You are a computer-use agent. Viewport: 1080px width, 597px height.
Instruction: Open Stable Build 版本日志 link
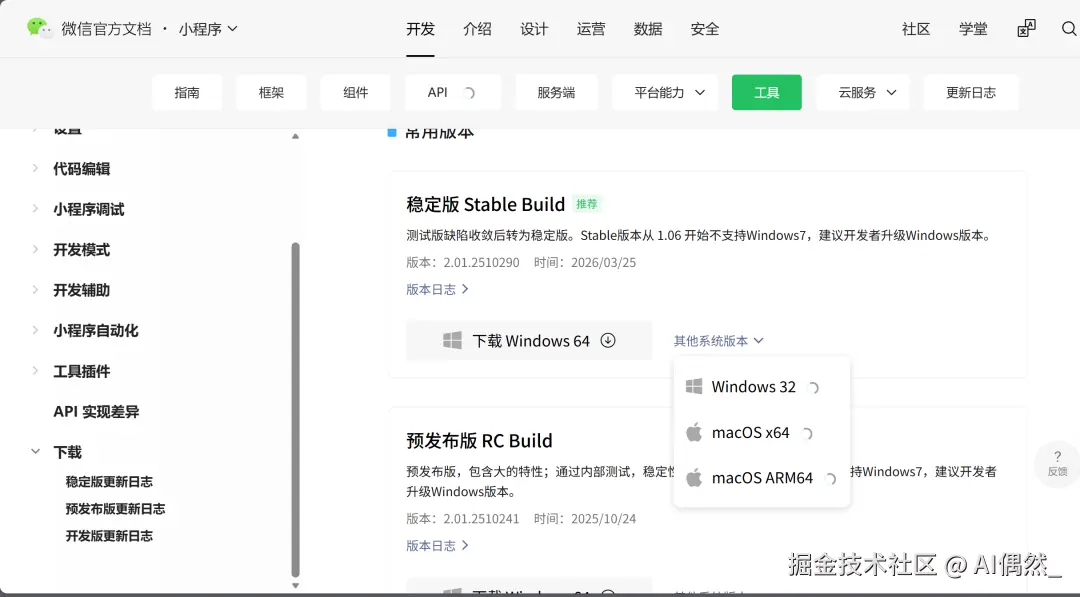[437, 289]
